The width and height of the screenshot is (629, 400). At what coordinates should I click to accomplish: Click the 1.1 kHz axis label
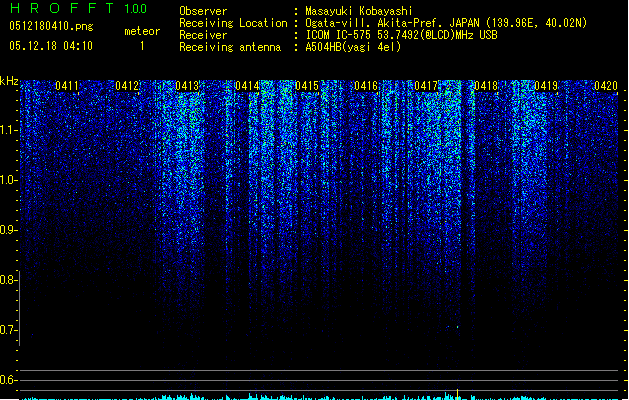[8, 130]
